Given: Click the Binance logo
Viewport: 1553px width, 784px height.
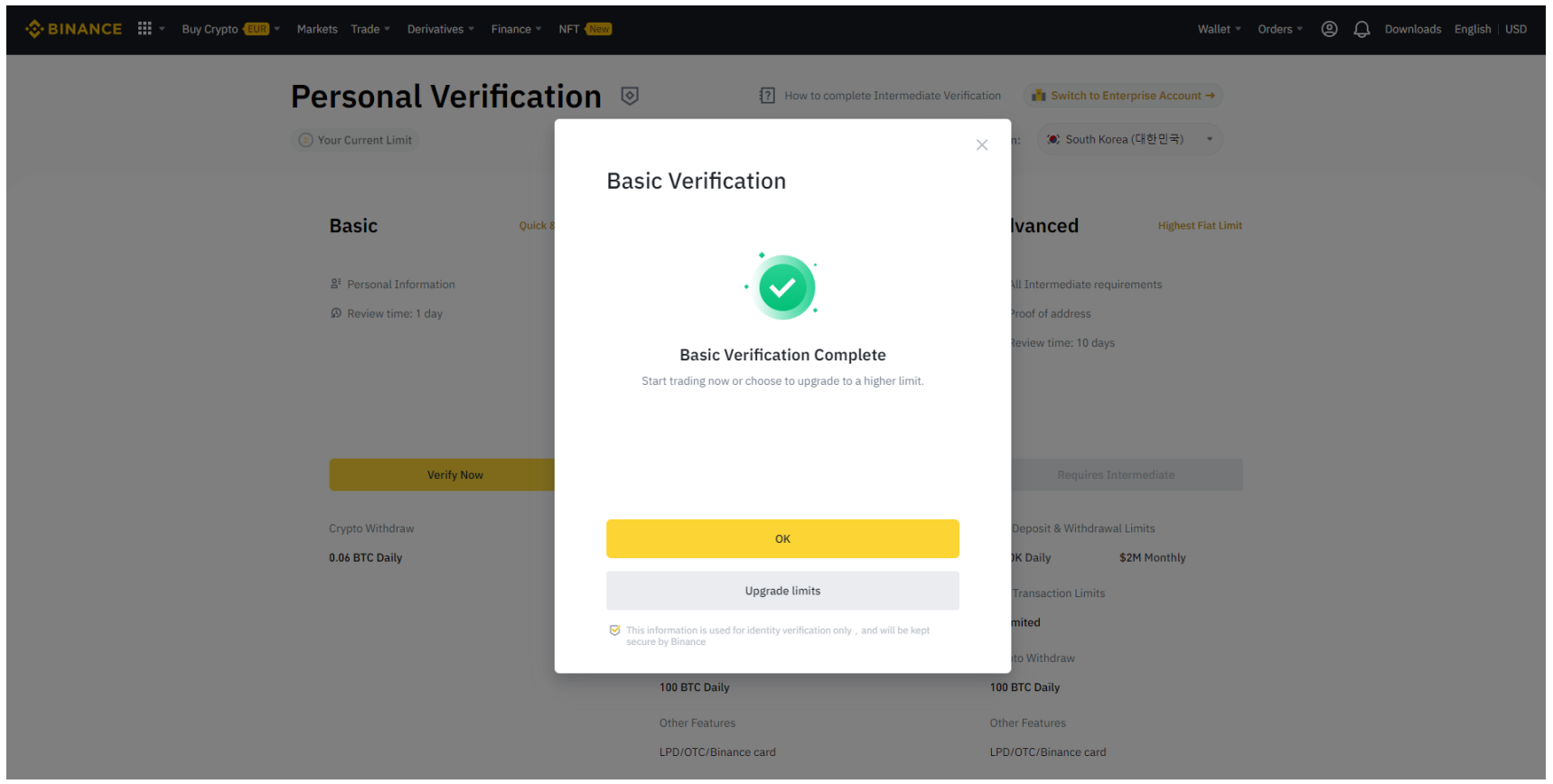Looking at the screenshot, I should tap(73, 29).
